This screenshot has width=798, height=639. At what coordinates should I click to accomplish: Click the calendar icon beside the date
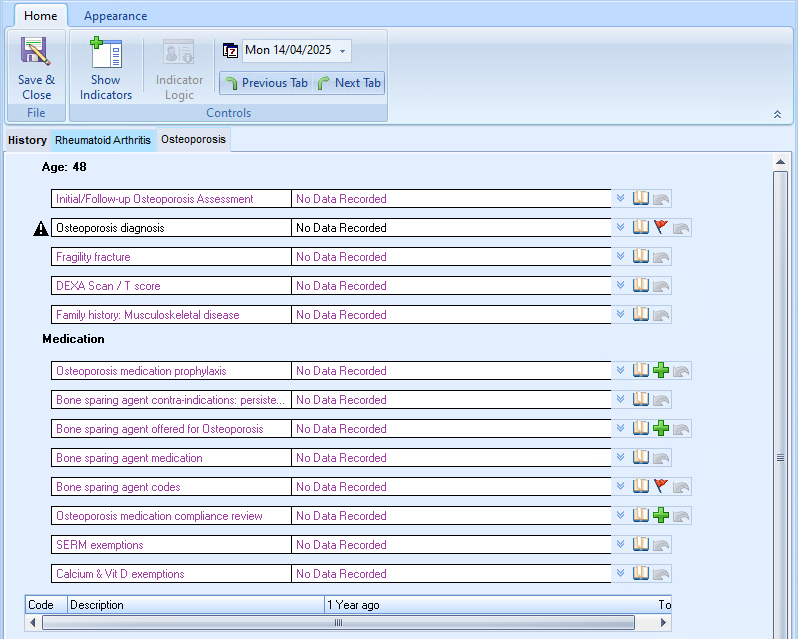click(x=231, y=50)
